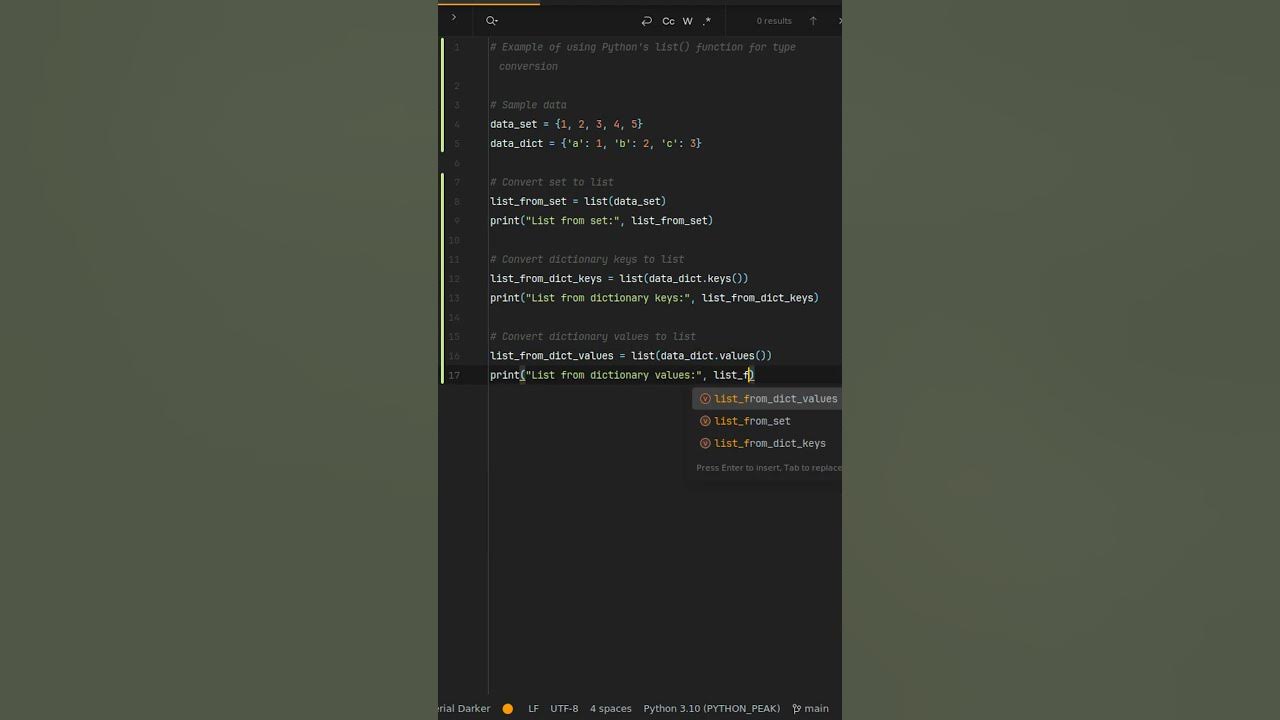1280x720 pixels.
Task: Toggle Match Case (Cc) search option
Action: 668,21
